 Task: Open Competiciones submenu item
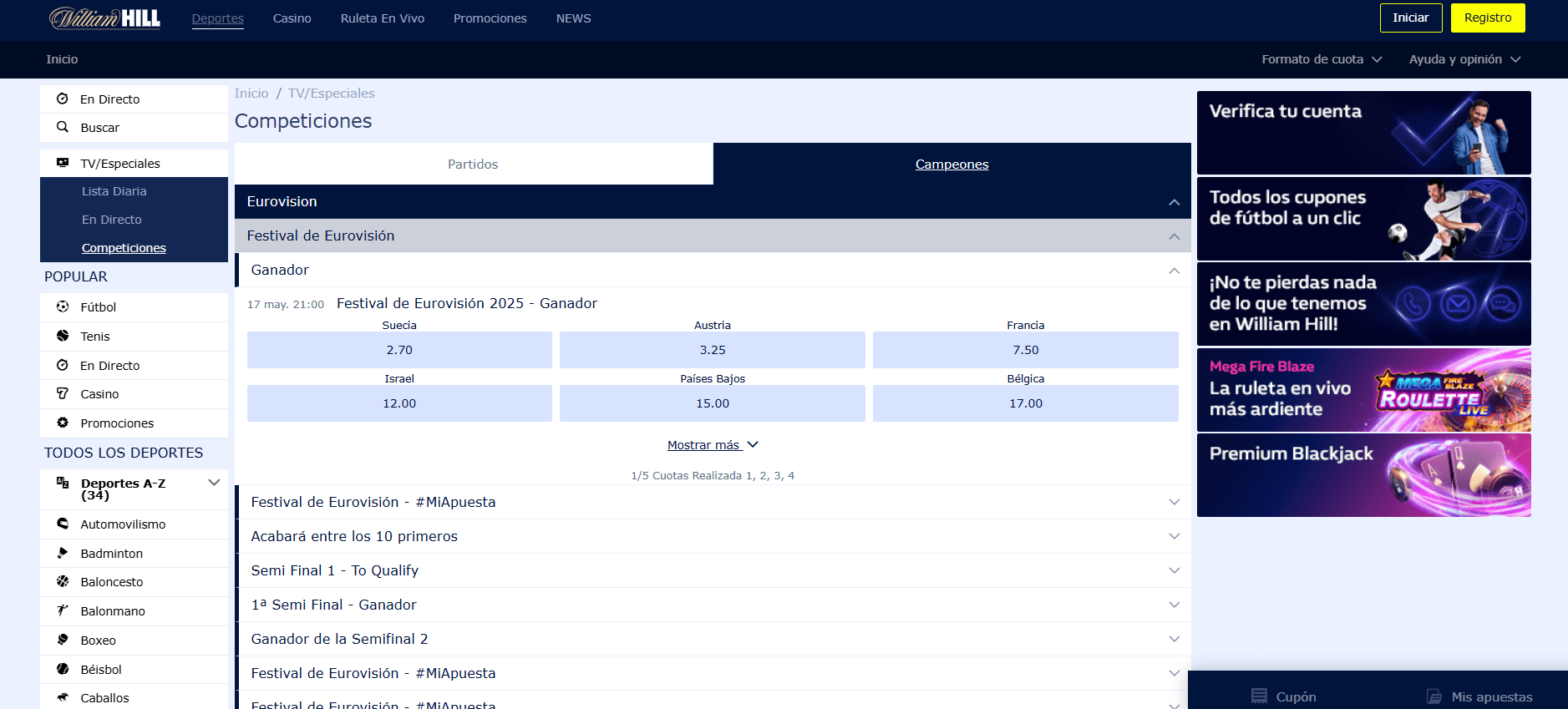[x=124, y=248]
